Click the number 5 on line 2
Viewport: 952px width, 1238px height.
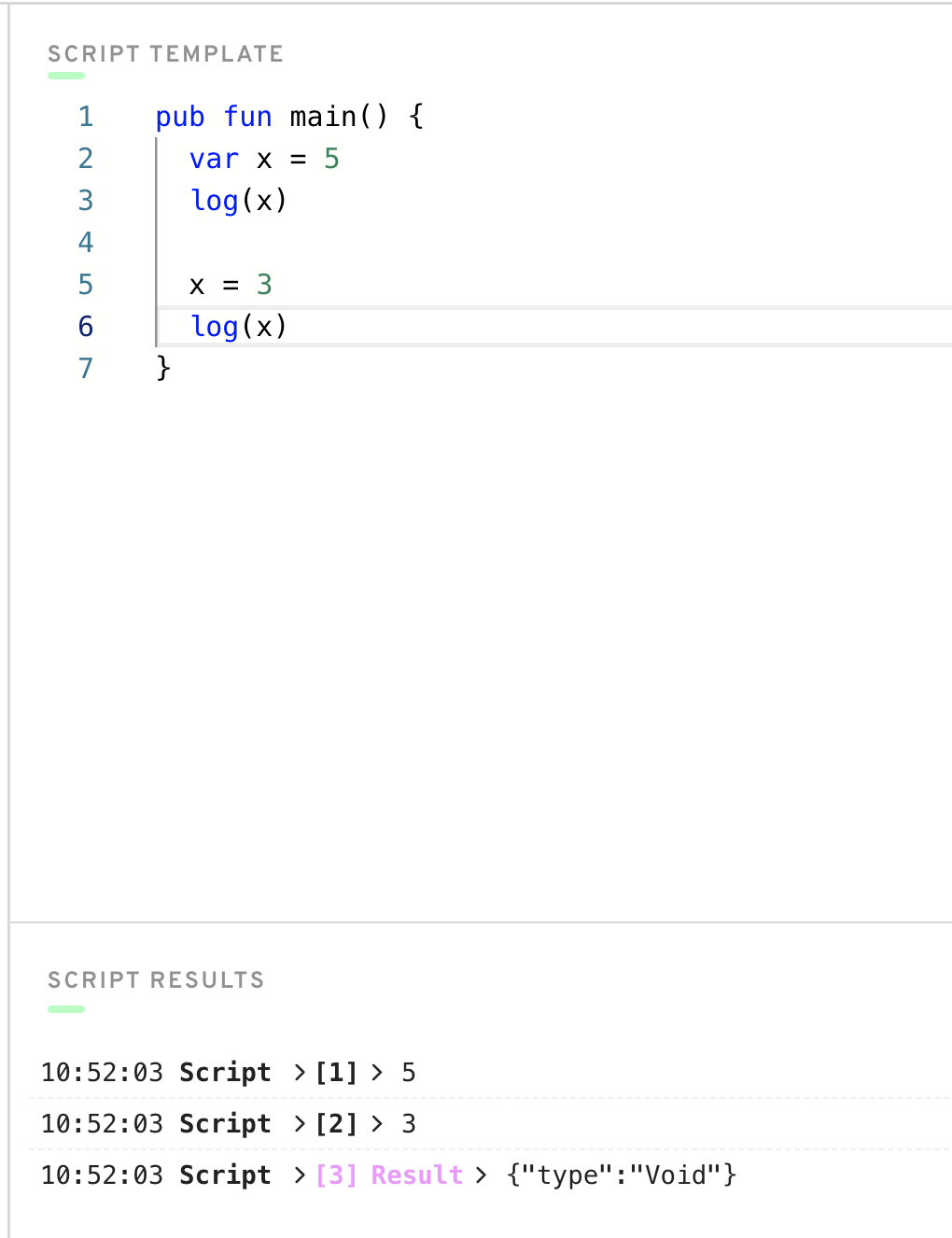point(331,159)
